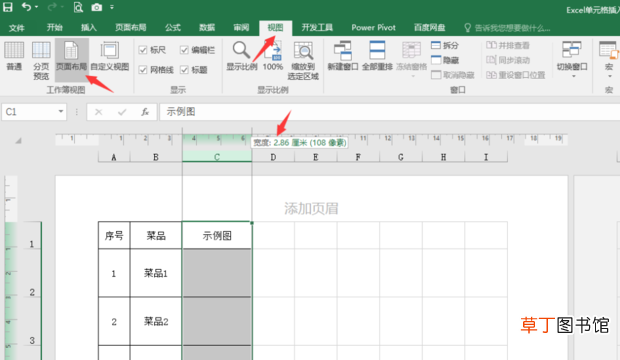Select column D header
Image resolution: width=620 pixels, height=360 pixels.
point(273,157)
